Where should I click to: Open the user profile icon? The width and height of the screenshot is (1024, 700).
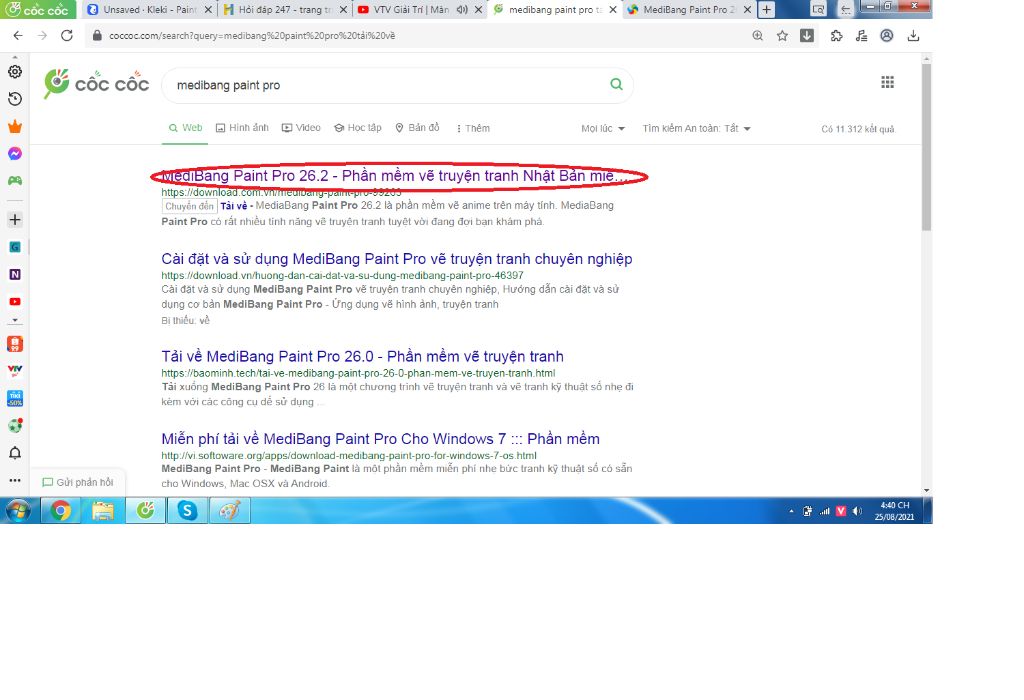[x=887, y=36]
